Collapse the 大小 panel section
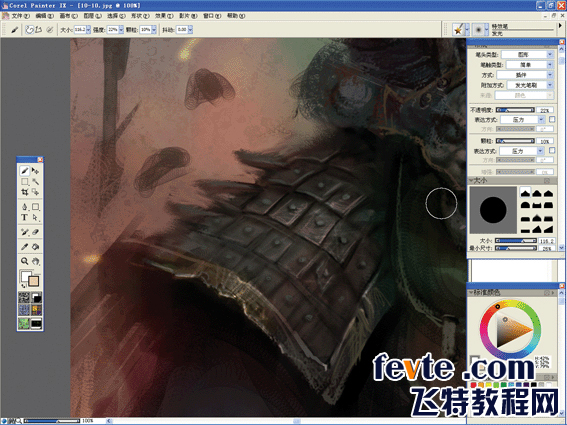Image resolution: width=567 pixels, height=425 pixels. pyautogui.click(x=472, y=180)
